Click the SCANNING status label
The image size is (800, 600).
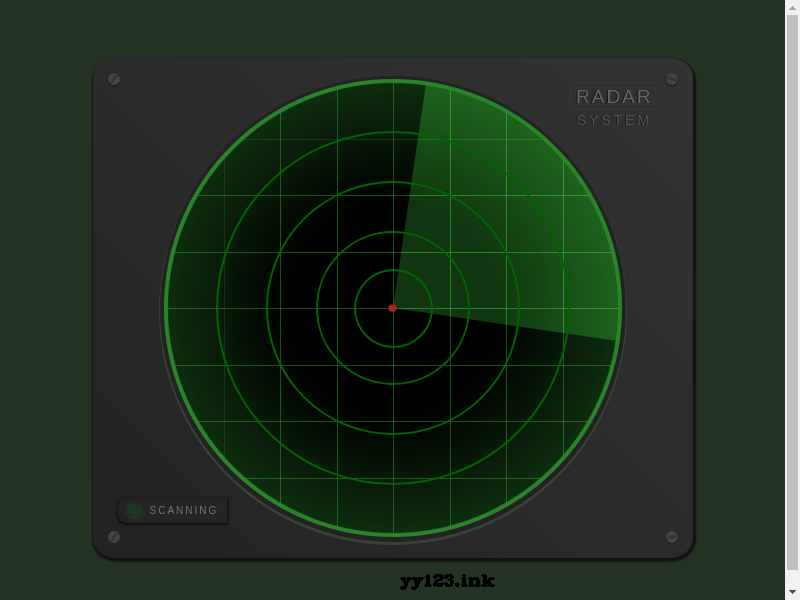(x=183, y=510)
